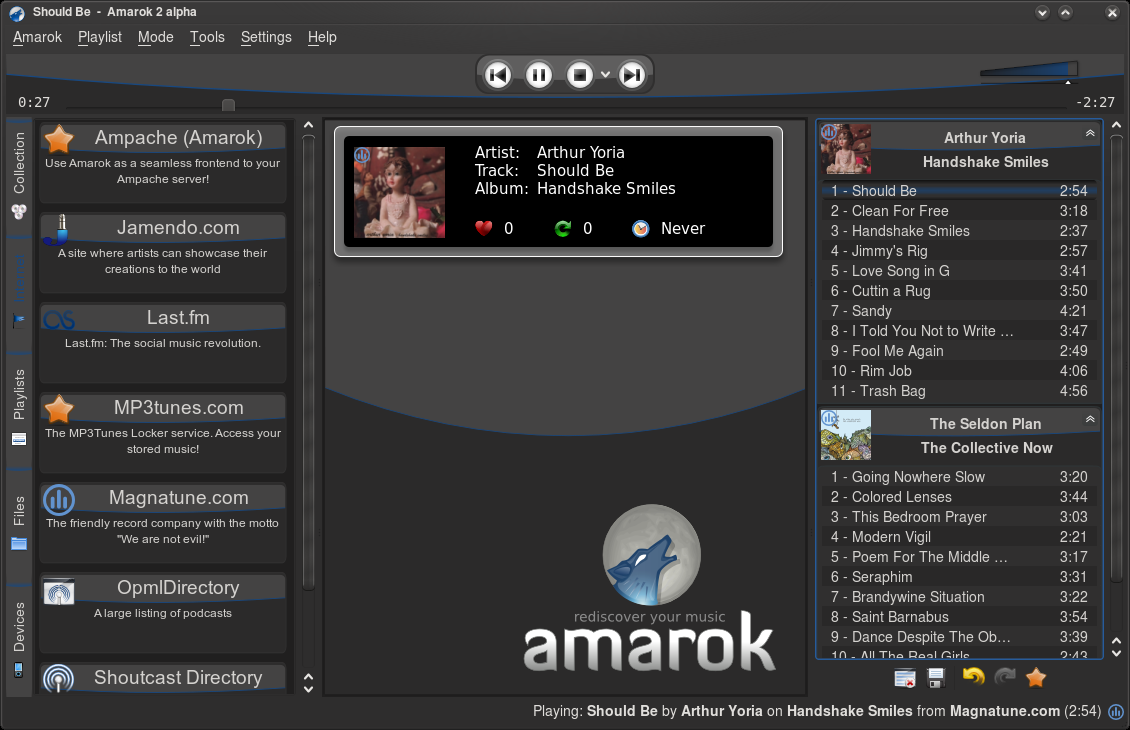
Task: Skip to the previous track
Action: coord(498,75)
